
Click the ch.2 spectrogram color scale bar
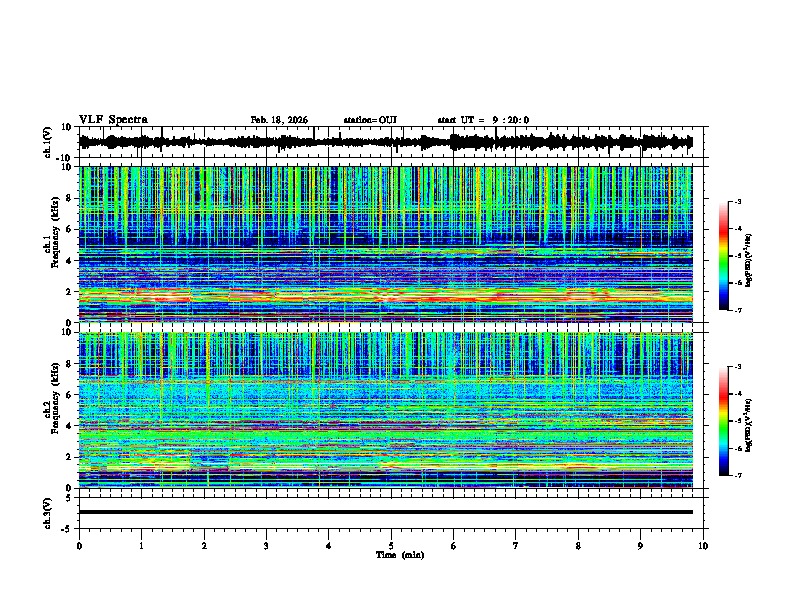[x=723, y=421]
